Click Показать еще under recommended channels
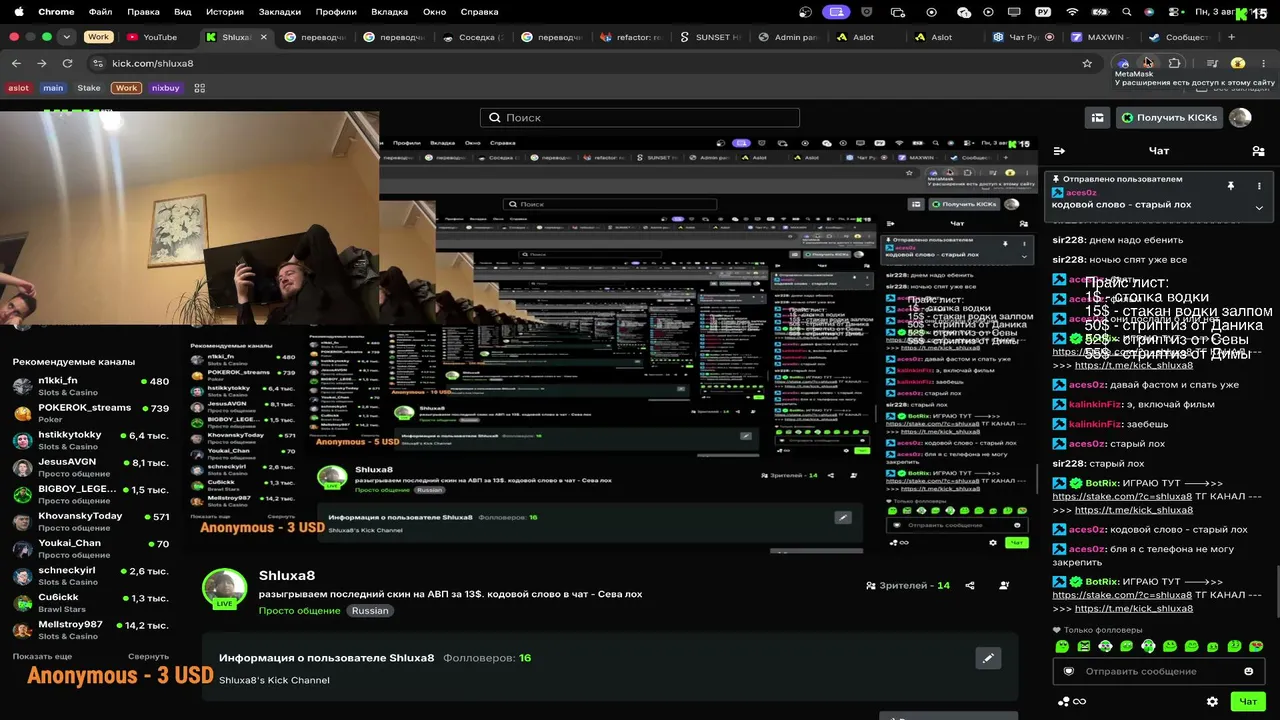The image size is (1280, 720). pyautogui.click(x=42, y=656)
